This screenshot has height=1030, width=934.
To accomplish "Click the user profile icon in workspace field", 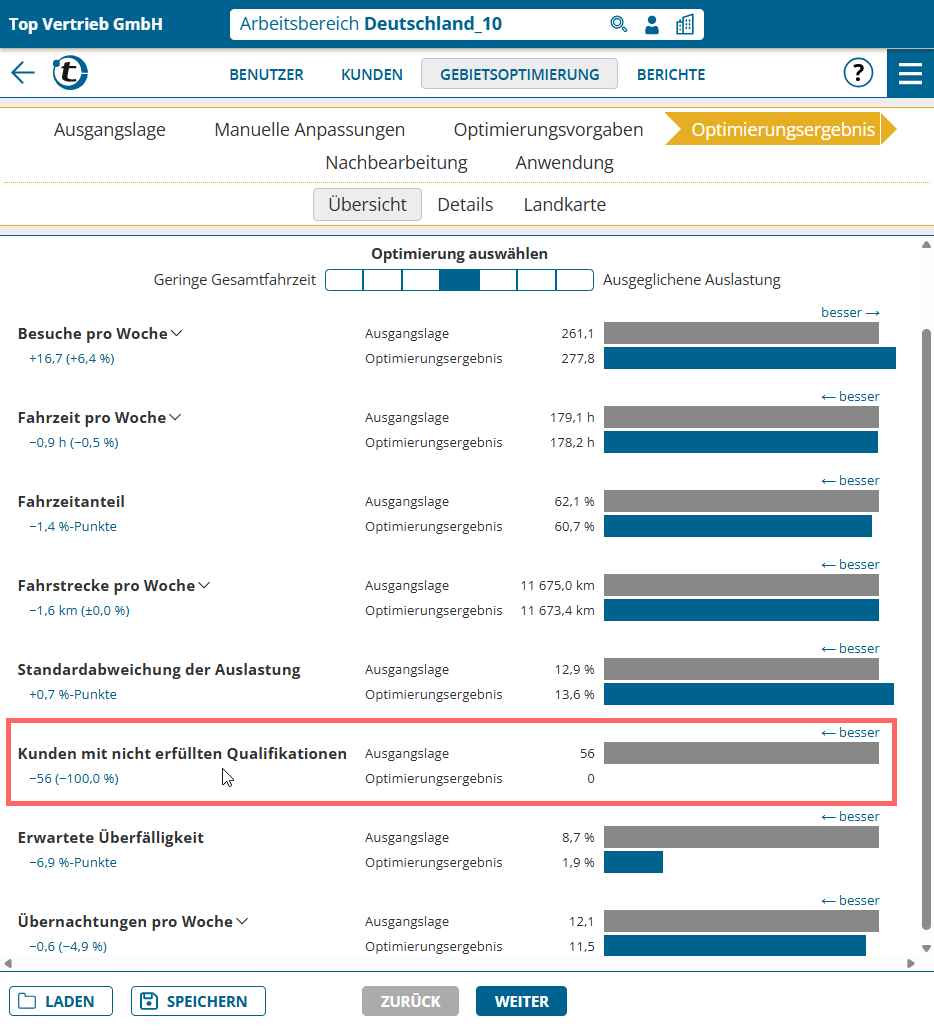I will tap(652, 24).
